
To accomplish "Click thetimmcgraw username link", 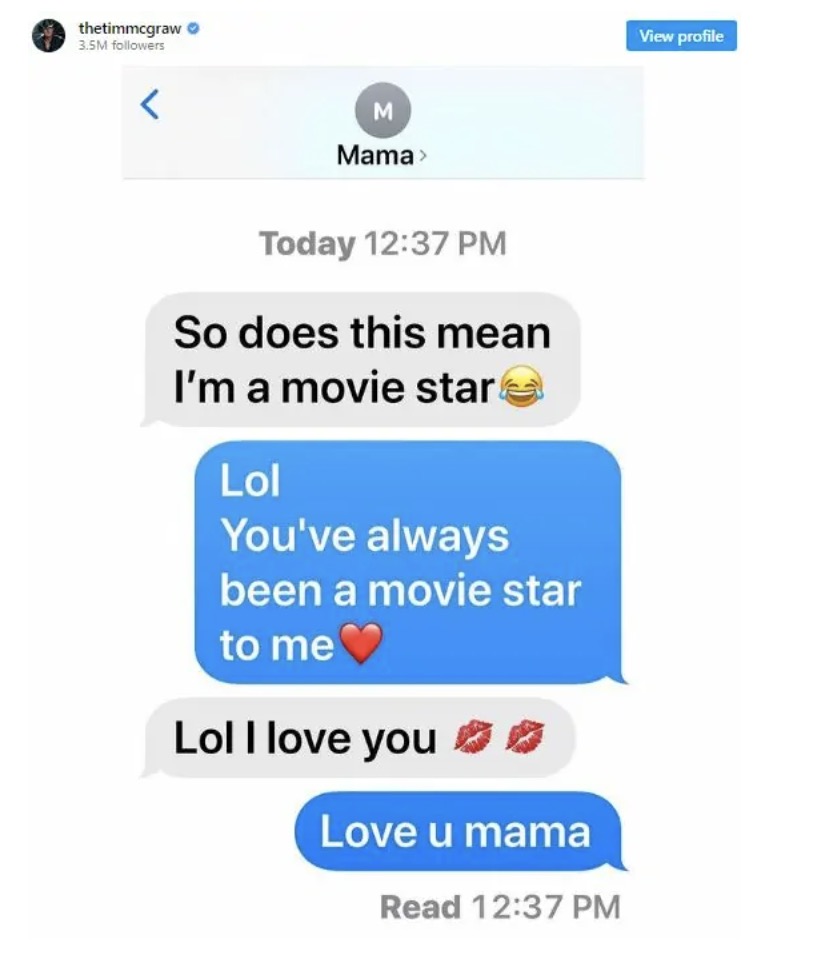I will pyautogui.click(x=130, y=28).
